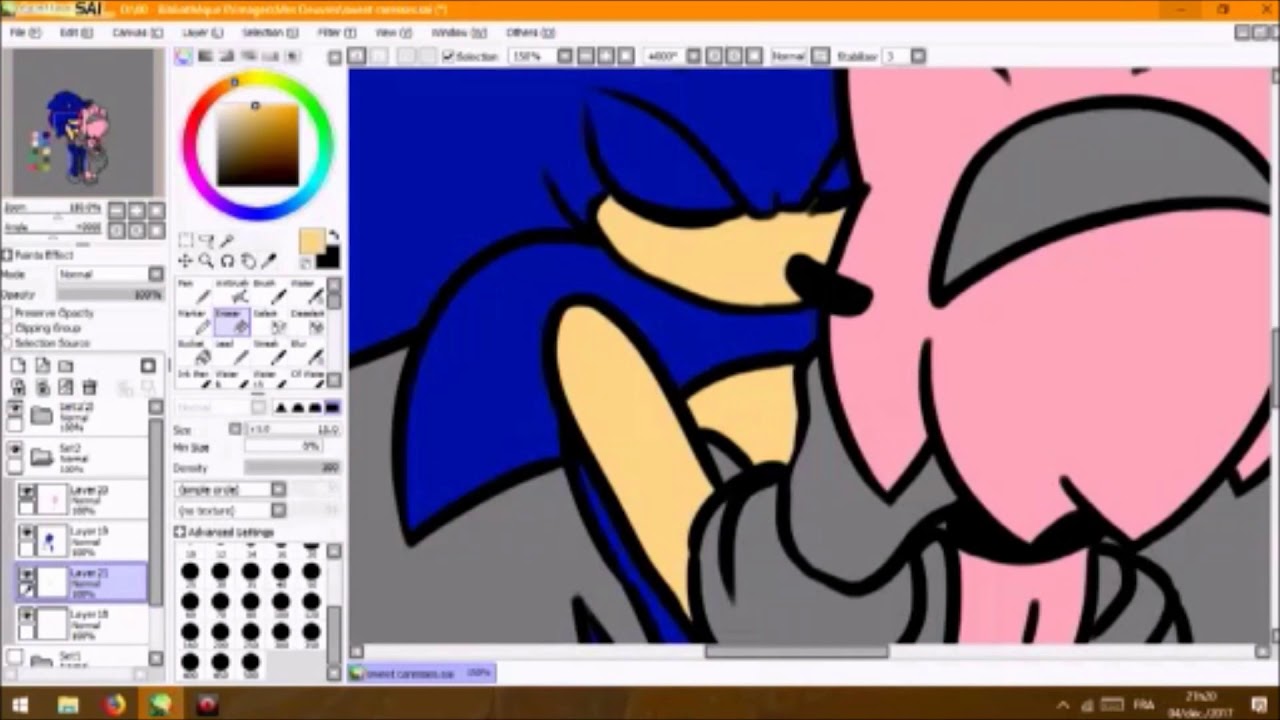Image resolution: width=1280 pixels, height=720 pixels.
Task: Enable Preserve Opacity checkbox
Action: coord(8,313)
